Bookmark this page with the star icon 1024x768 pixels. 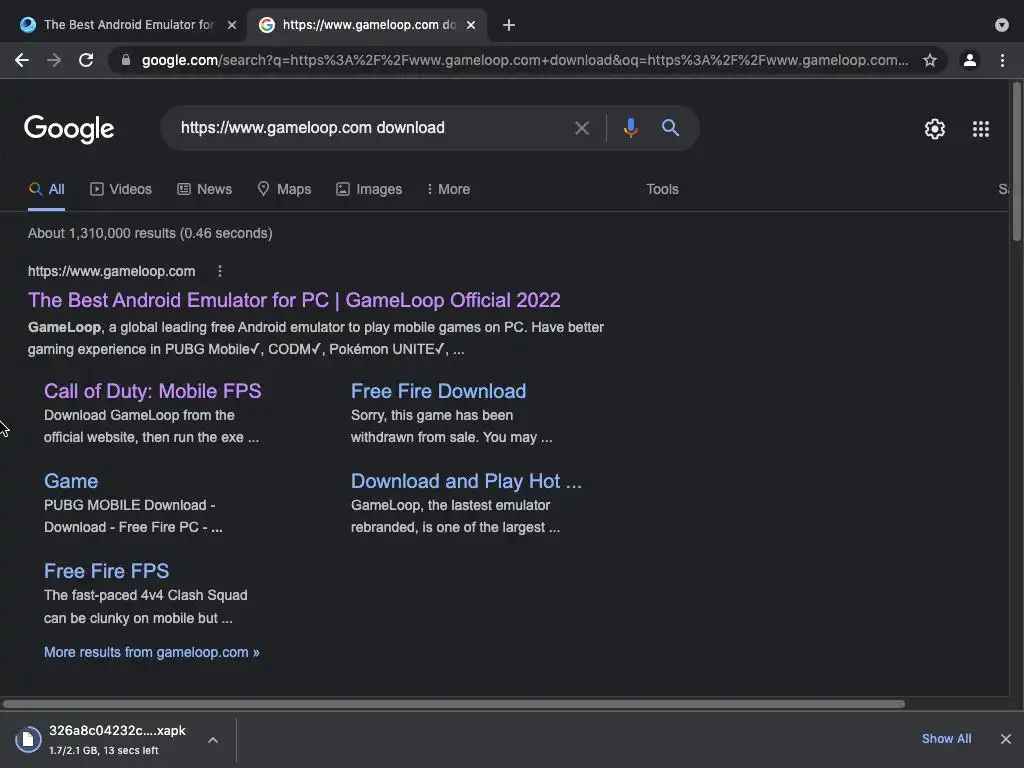[x=930, y=60]
